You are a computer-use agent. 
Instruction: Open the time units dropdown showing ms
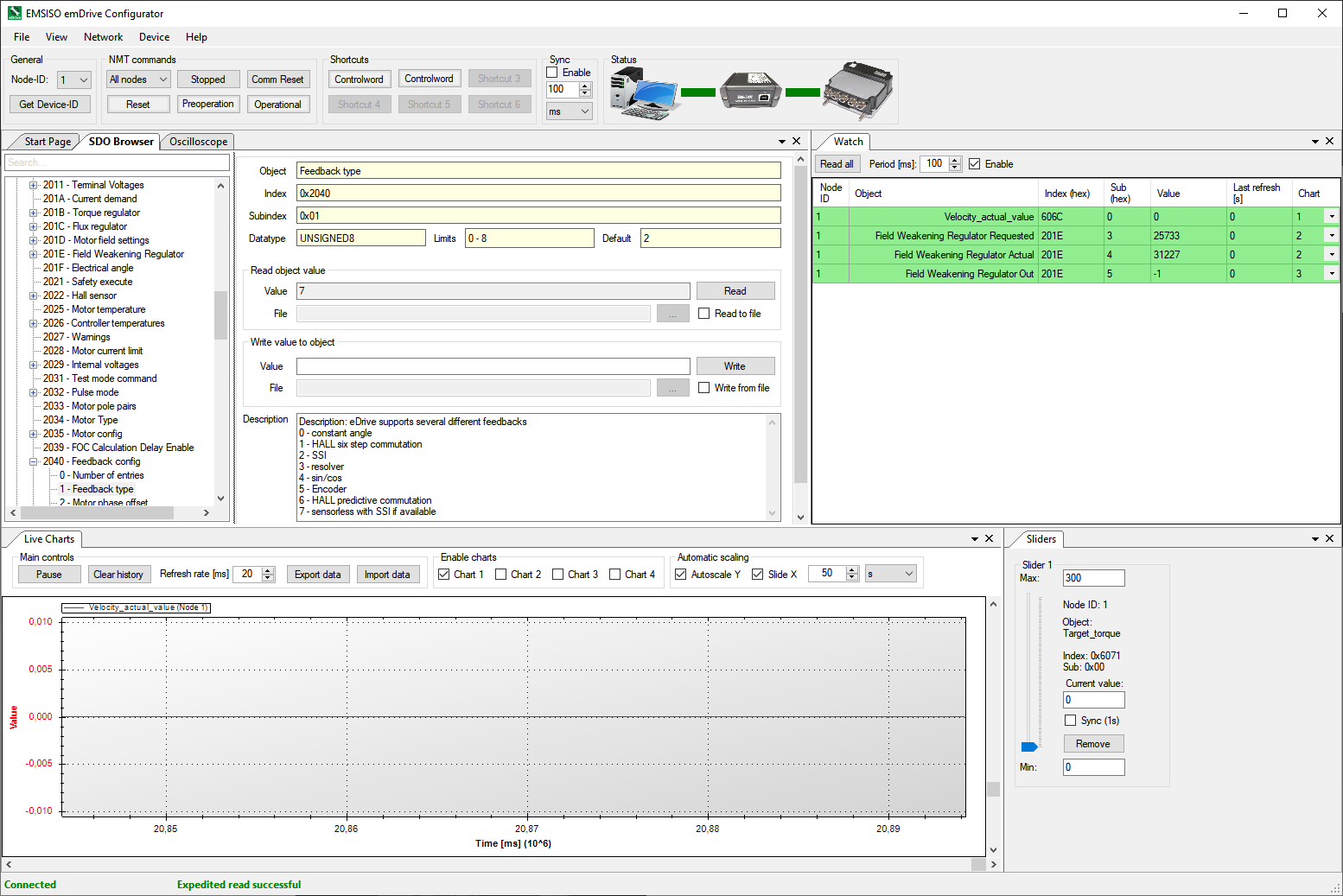coord(569,111)
